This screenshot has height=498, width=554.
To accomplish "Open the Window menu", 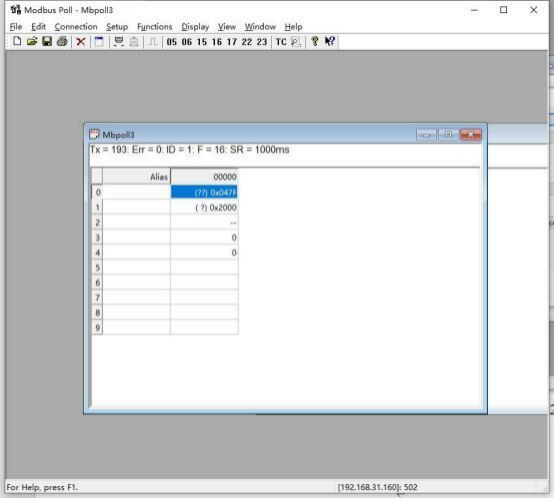I will [x=260, y=26].
